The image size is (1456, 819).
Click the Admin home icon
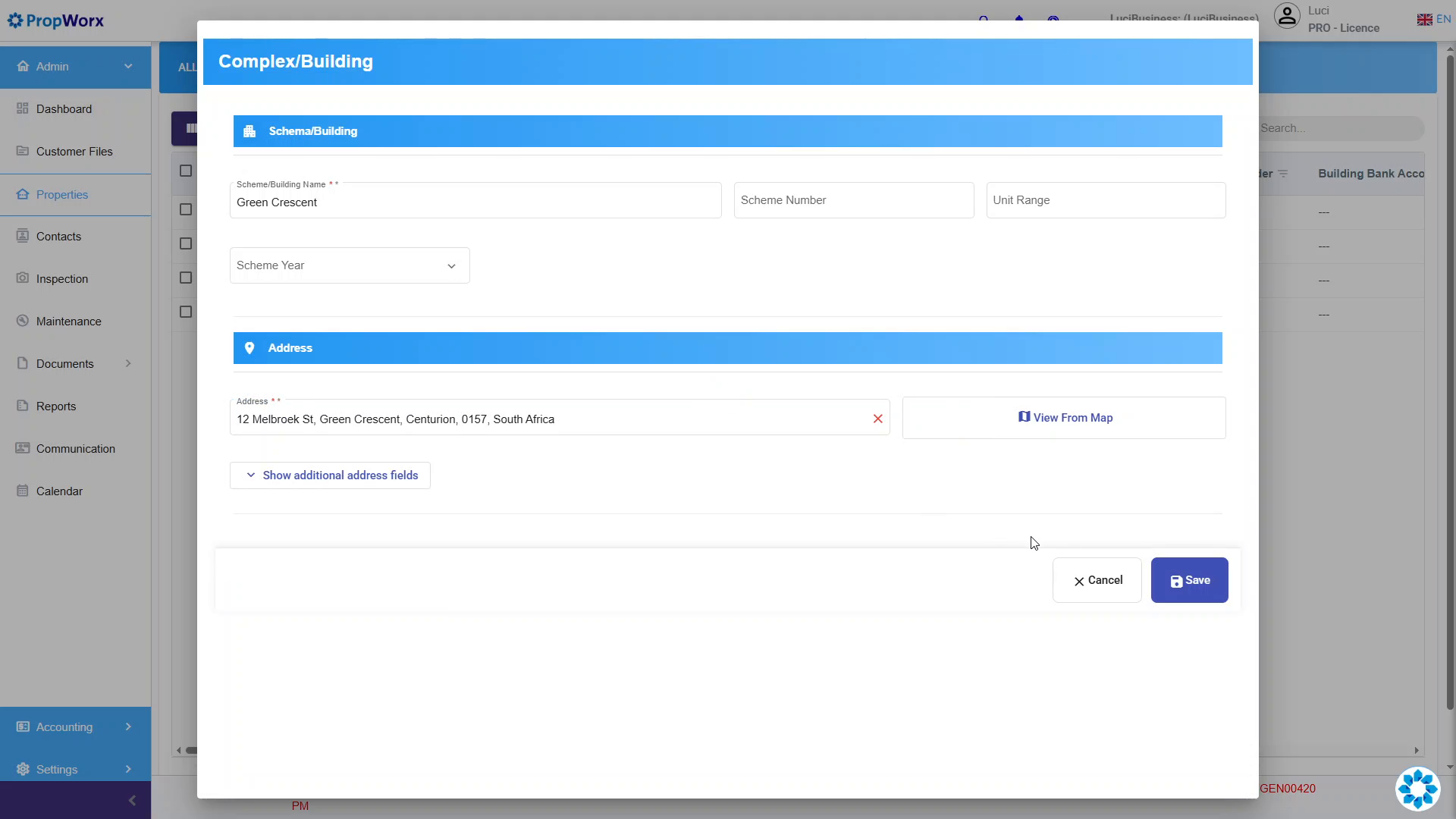pyautogui.click(x=23, y=66)
